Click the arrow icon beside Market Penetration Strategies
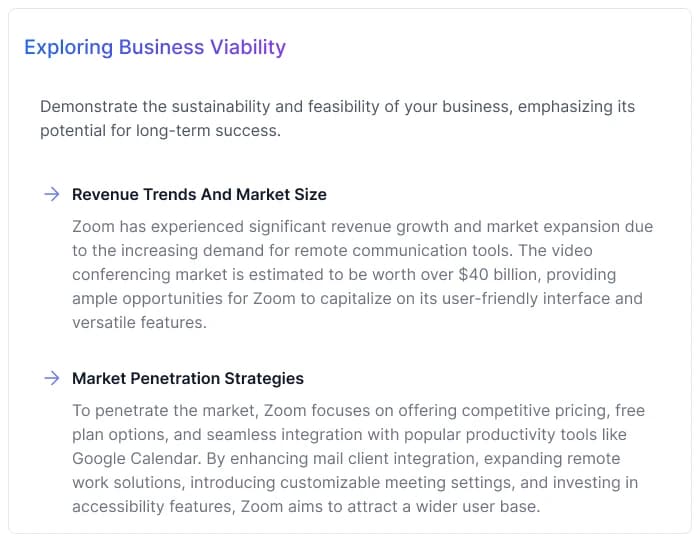700x542 pixels. click(51, 378)
